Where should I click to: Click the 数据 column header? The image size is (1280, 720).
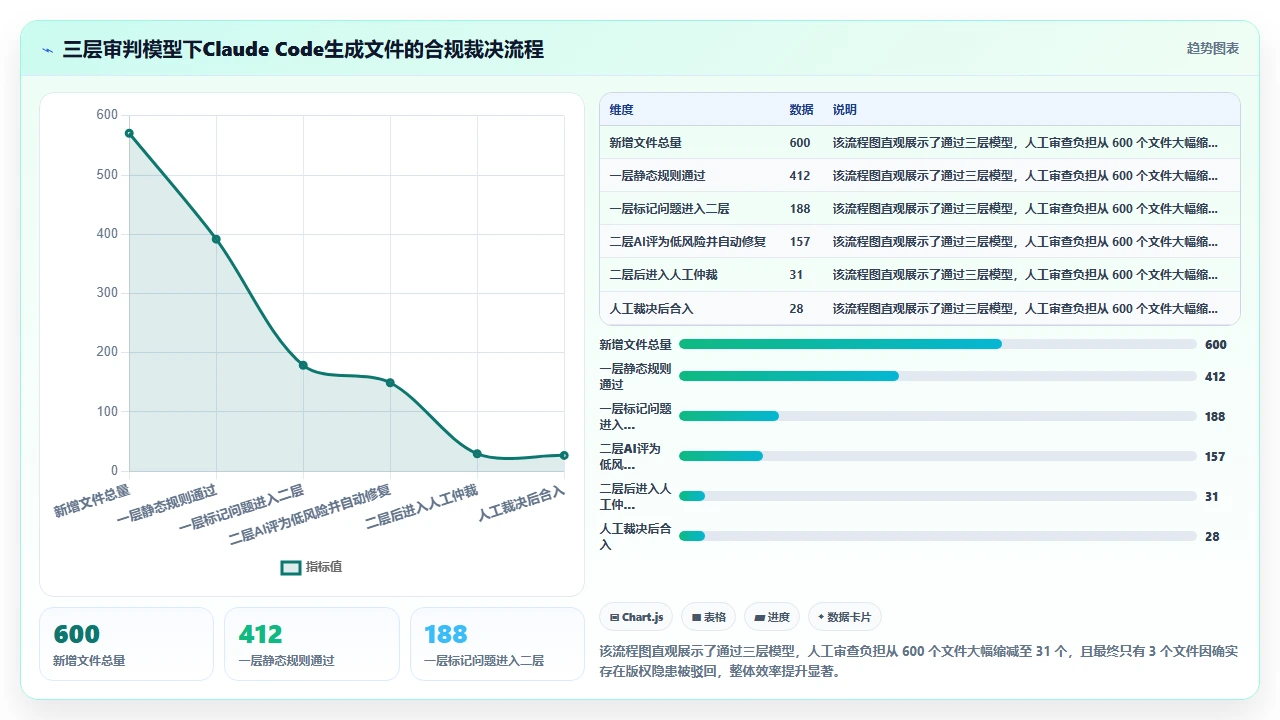(x=801, y=110)
